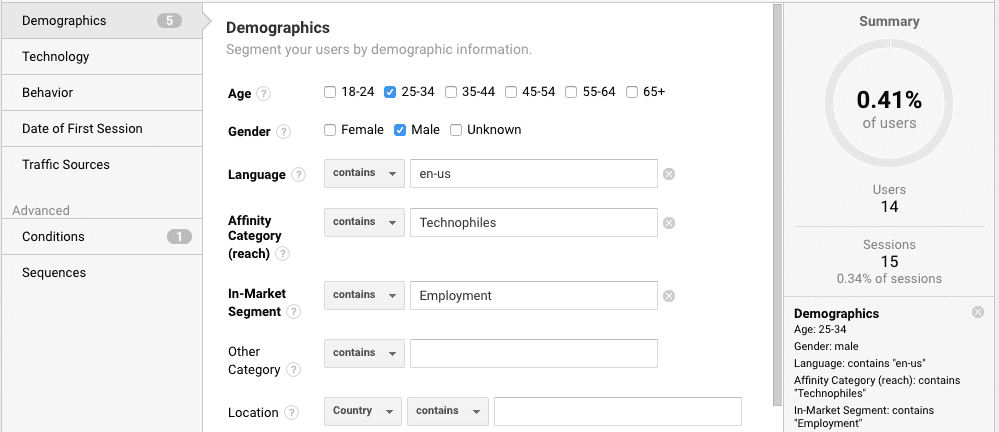This screenshot has width=999, height=432.
Task: Select the Demographics section tab
Action: pyautogui.click(x=101, y=20)
